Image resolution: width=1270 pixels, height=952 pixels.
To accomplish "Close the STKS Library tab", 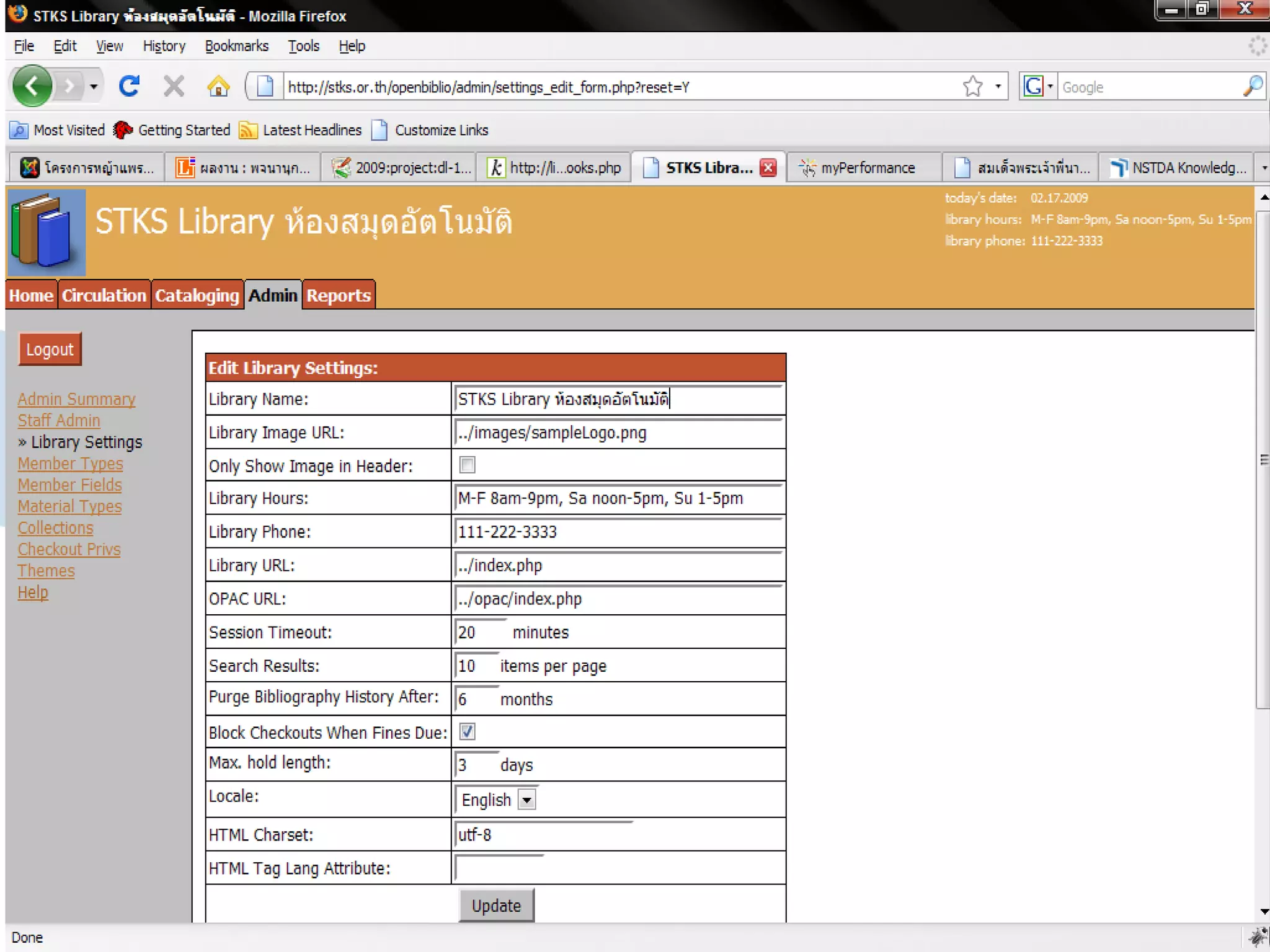I will coord(768,168).
